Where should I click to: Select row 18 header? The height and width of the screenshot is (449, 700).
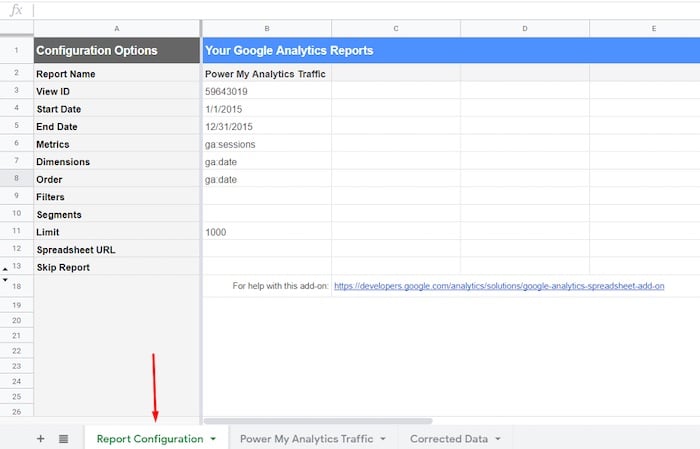17,286
